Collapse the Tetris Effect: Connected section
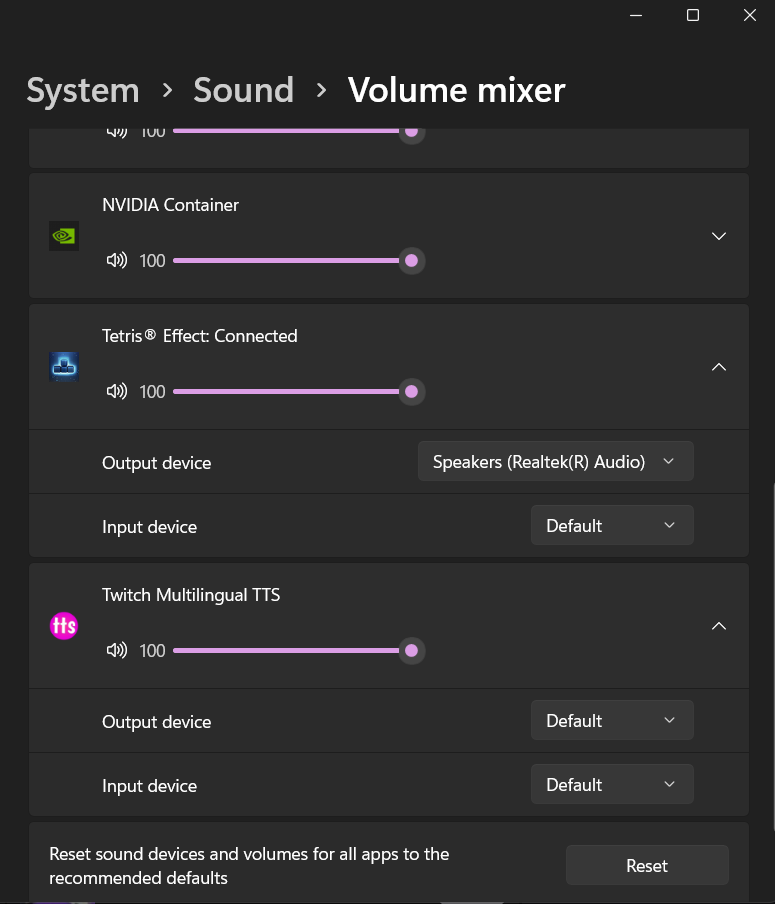Screen dimensions: 775x904 click(x=718, y=367)
